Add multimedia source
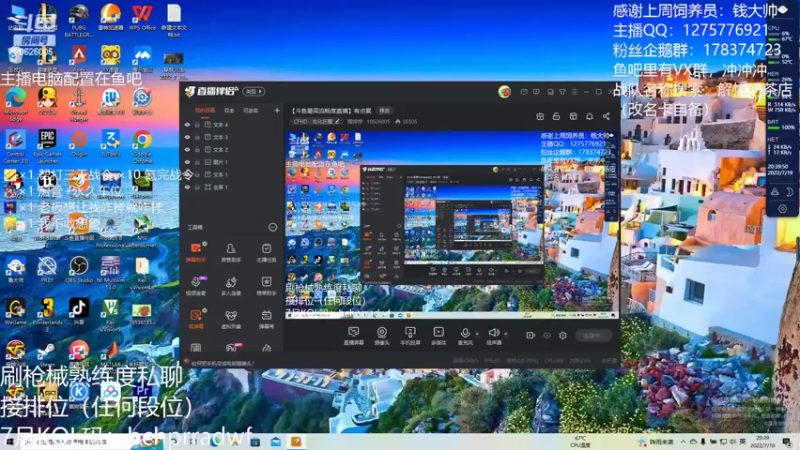 (x=438, y=336)
